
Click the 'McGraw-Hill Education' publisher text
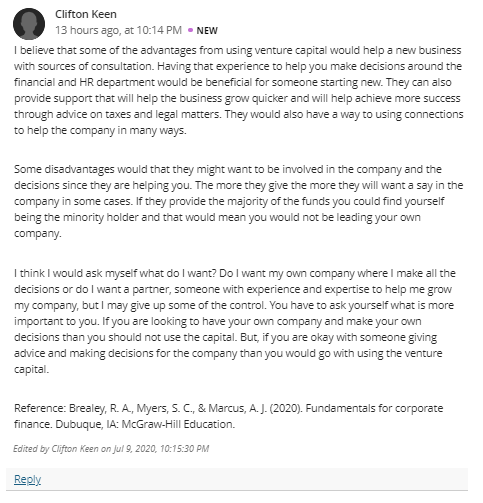(178, 424)
